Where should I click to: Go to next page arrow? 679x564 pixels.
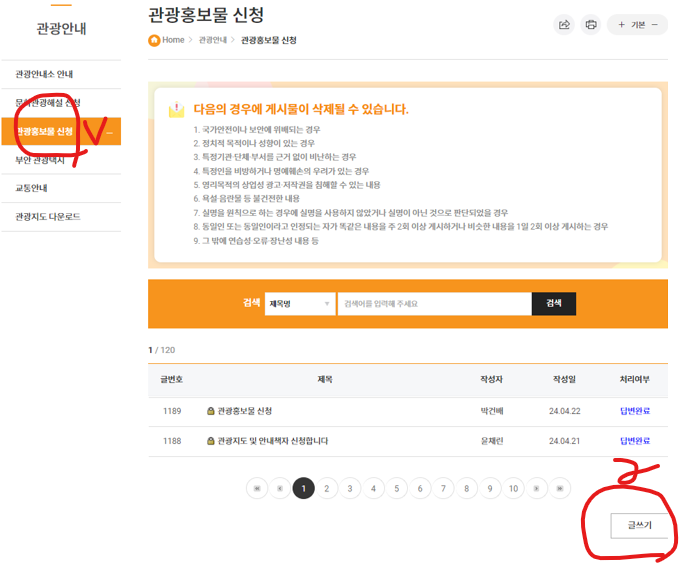[x=537, y=489]
